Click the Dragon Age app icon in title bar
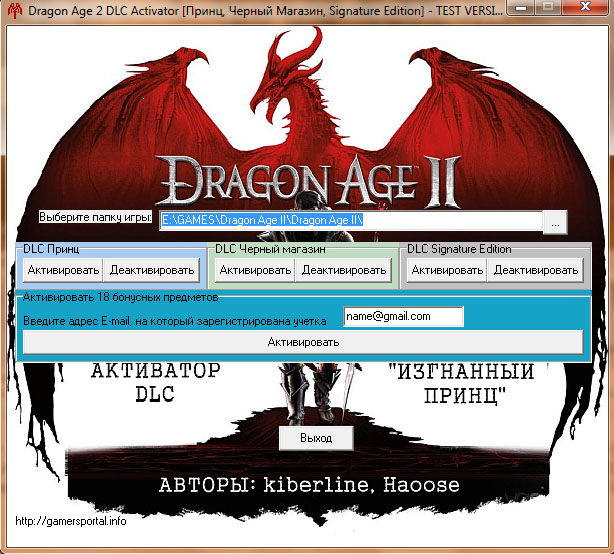This screenshot has height=554, width=614. click(15, 11)
